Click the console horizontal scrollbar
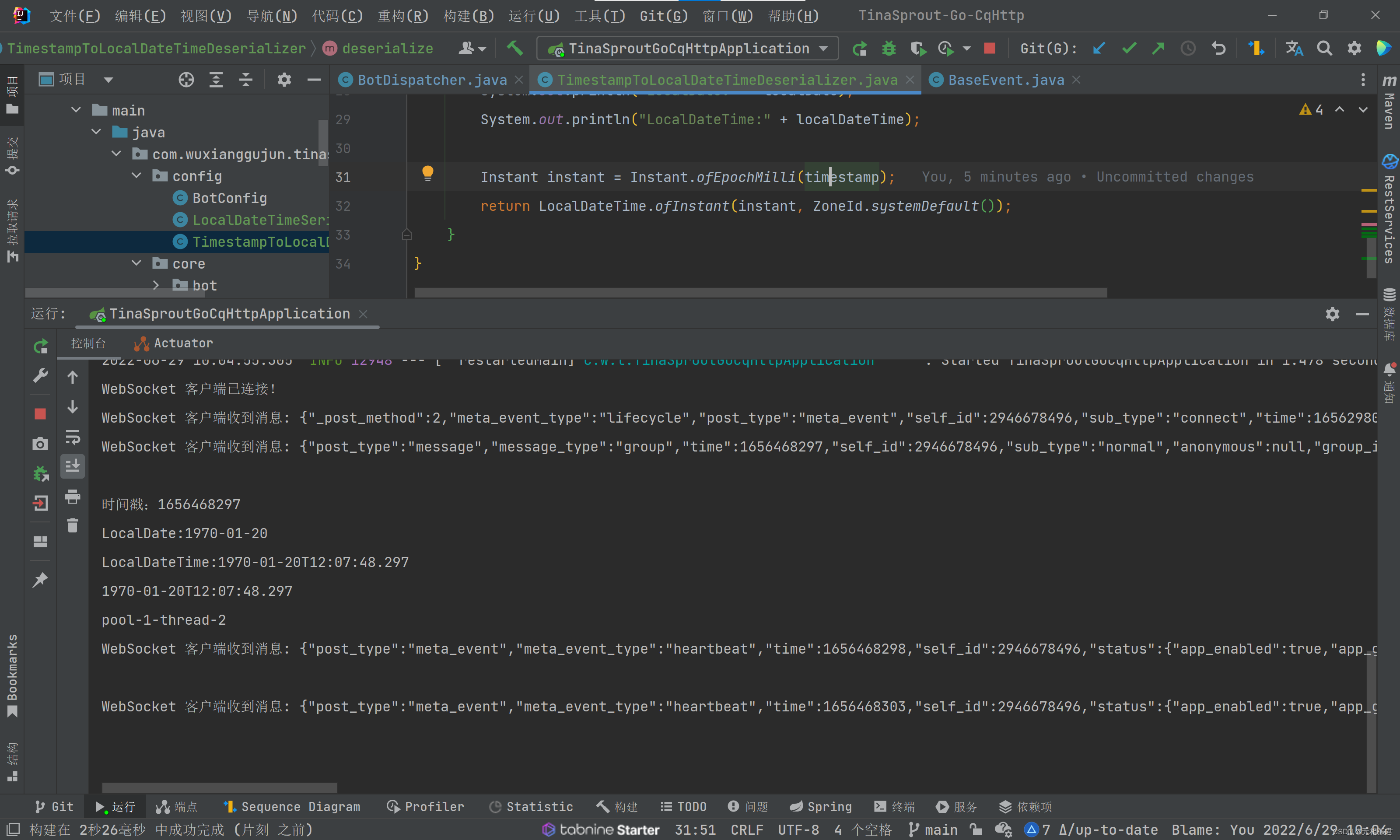Viewport: 1400px width, 840px height. (219, 788)
